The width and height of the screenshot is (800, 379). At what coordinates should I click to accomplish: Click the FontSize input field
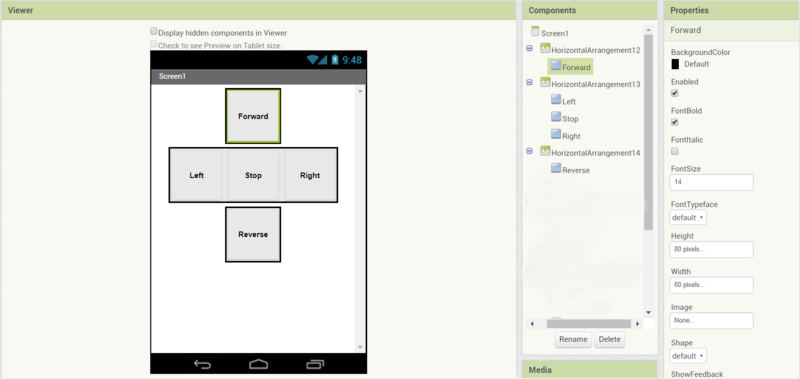[712, 182]
